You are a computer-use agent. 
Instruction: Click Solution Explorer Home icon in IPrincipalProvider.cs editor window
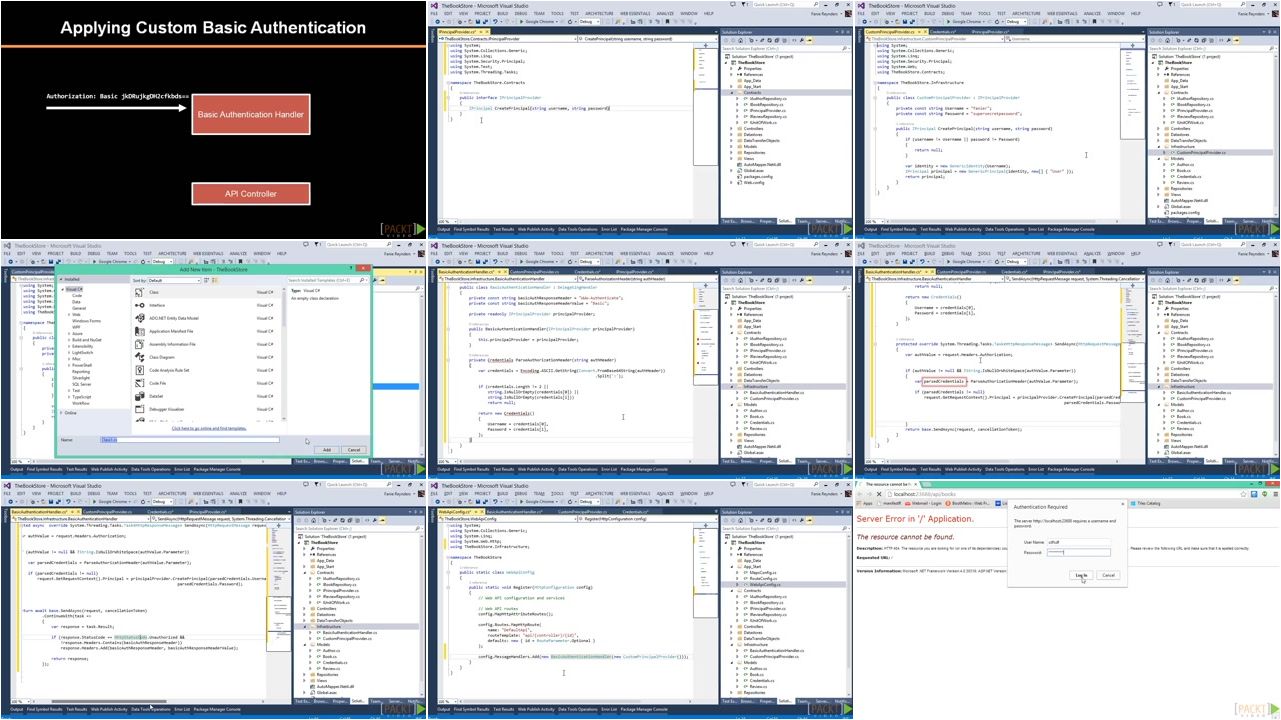740,40
